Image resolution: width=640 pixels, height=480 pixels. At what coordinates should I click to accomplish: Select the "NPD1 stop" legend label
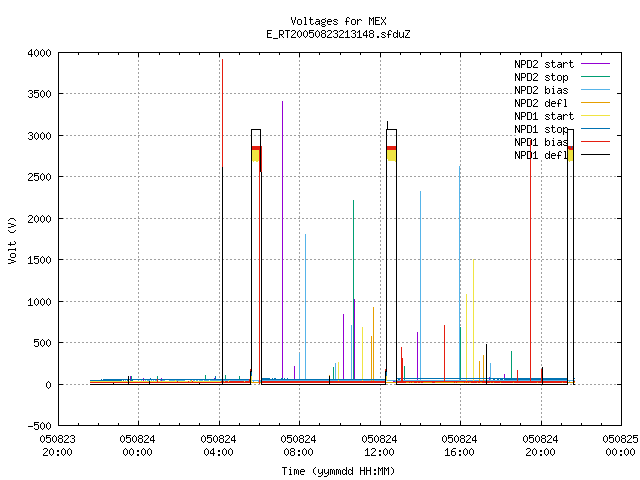point(541,129)
